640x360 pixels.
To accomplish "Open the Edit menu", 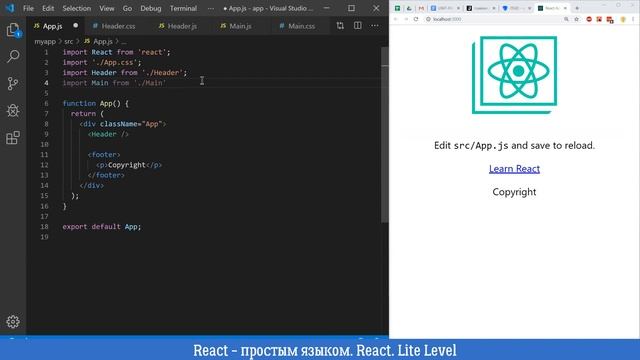I will 48,8.
